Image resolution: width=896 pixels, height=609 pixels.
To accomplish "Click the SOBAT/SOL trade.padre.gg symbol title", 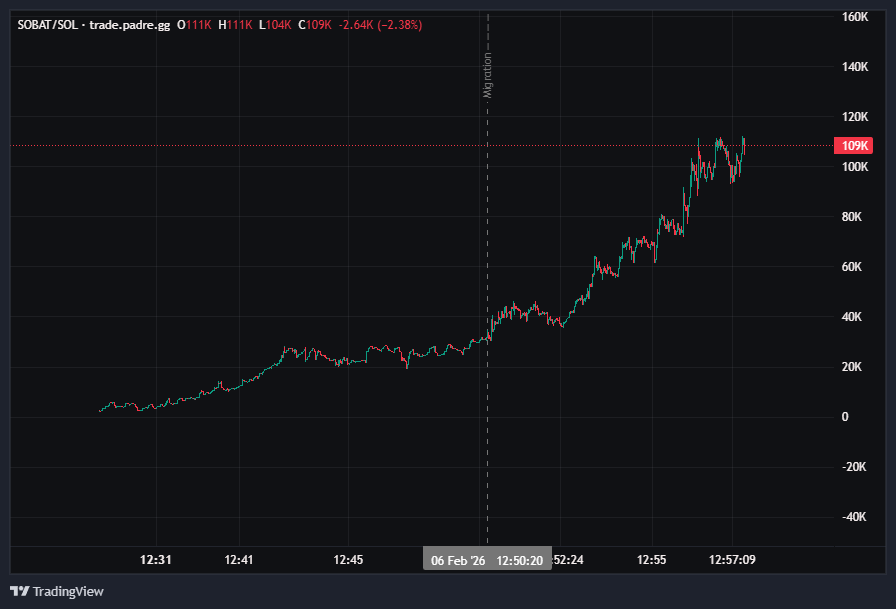I will (x=94, y=25).
